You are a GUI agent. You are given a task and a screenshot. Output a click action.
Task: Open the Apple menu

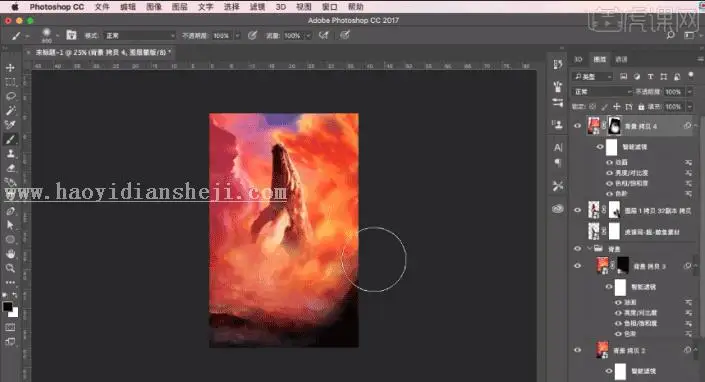(x=15, y=7)
